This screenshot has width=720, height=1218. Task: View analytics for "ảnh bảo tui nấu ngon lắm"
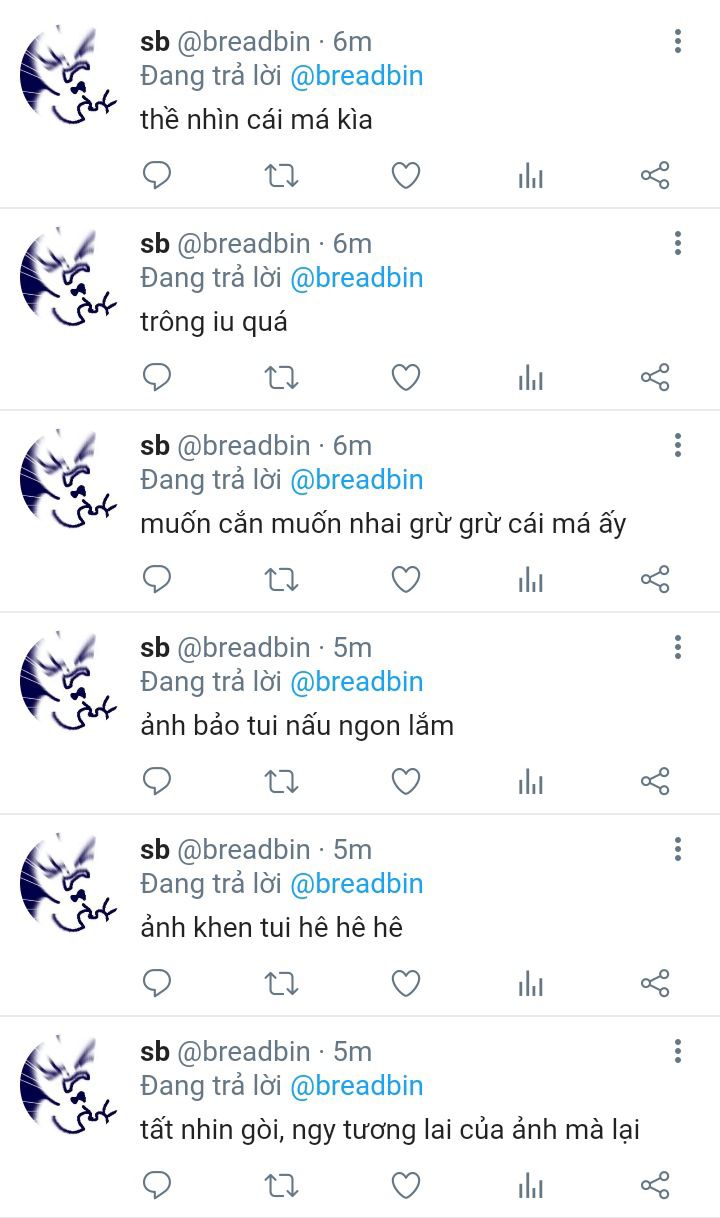click(531, 782)
